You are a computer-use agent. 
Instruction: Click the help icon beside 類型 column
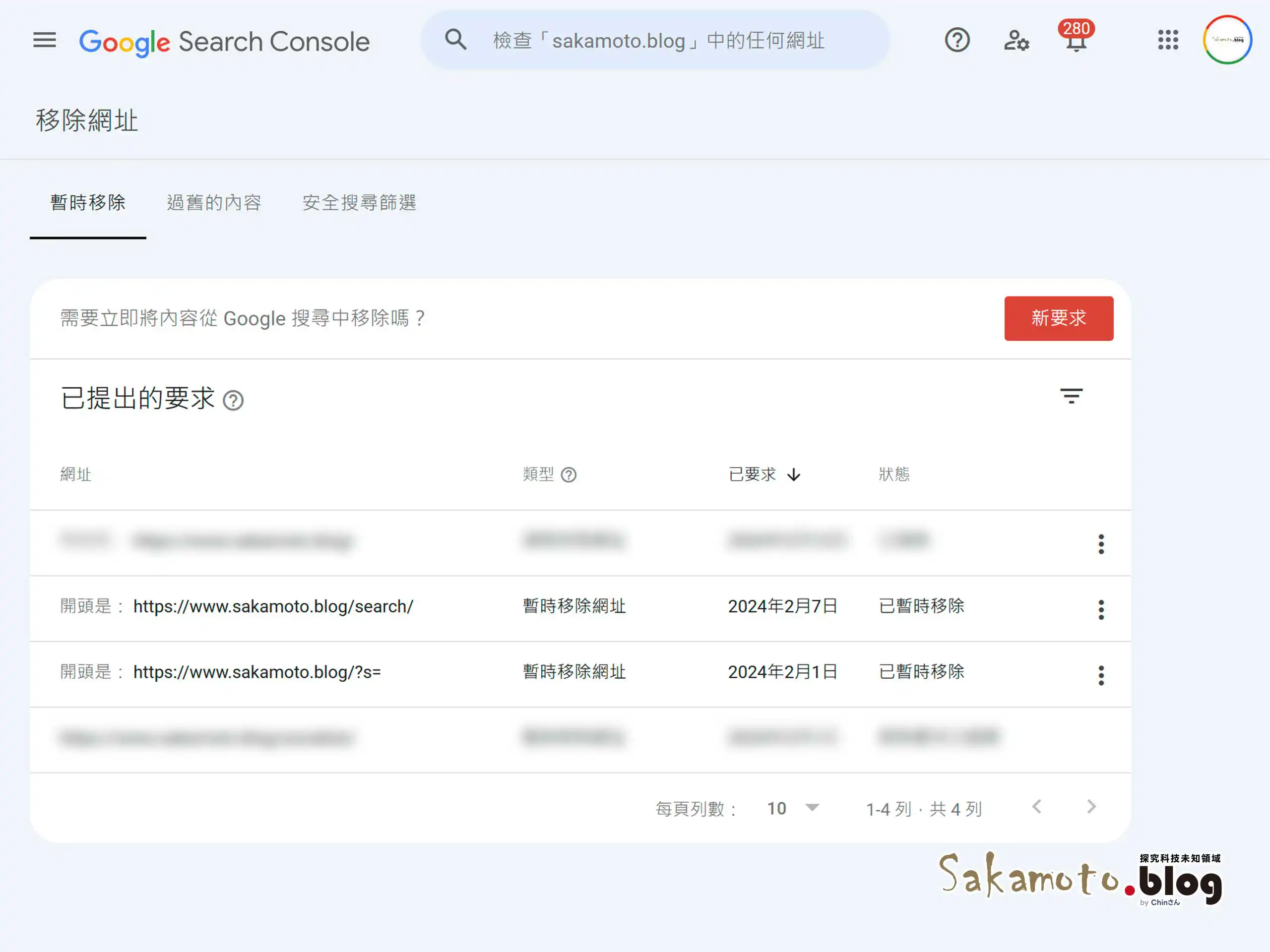pos(569,475)
